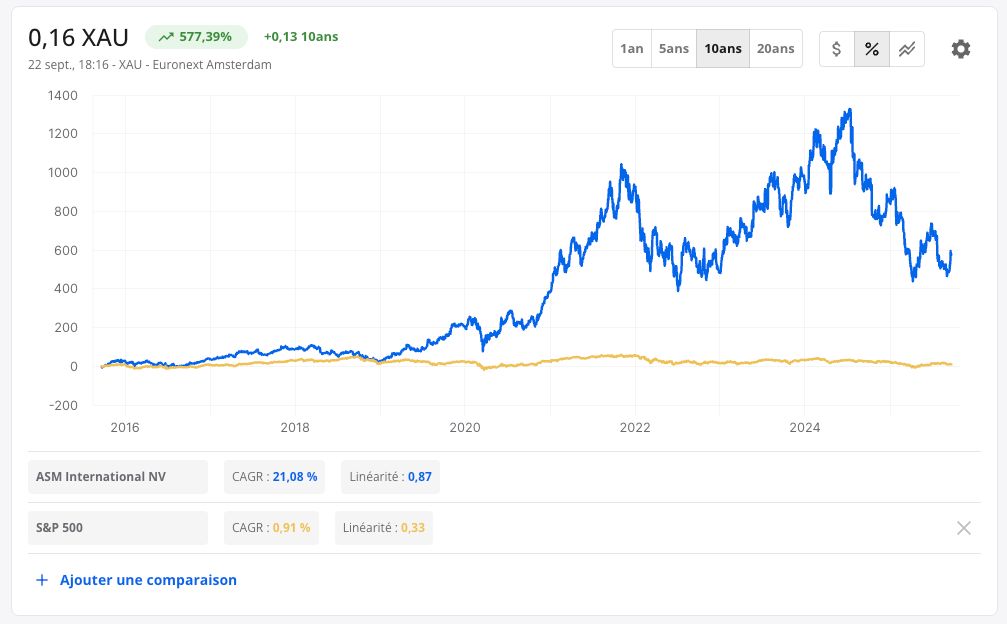Toggle the comparison trend lines icon
Screen dimensions: 1007x624
pyautogui.click(x=907, y=49)
